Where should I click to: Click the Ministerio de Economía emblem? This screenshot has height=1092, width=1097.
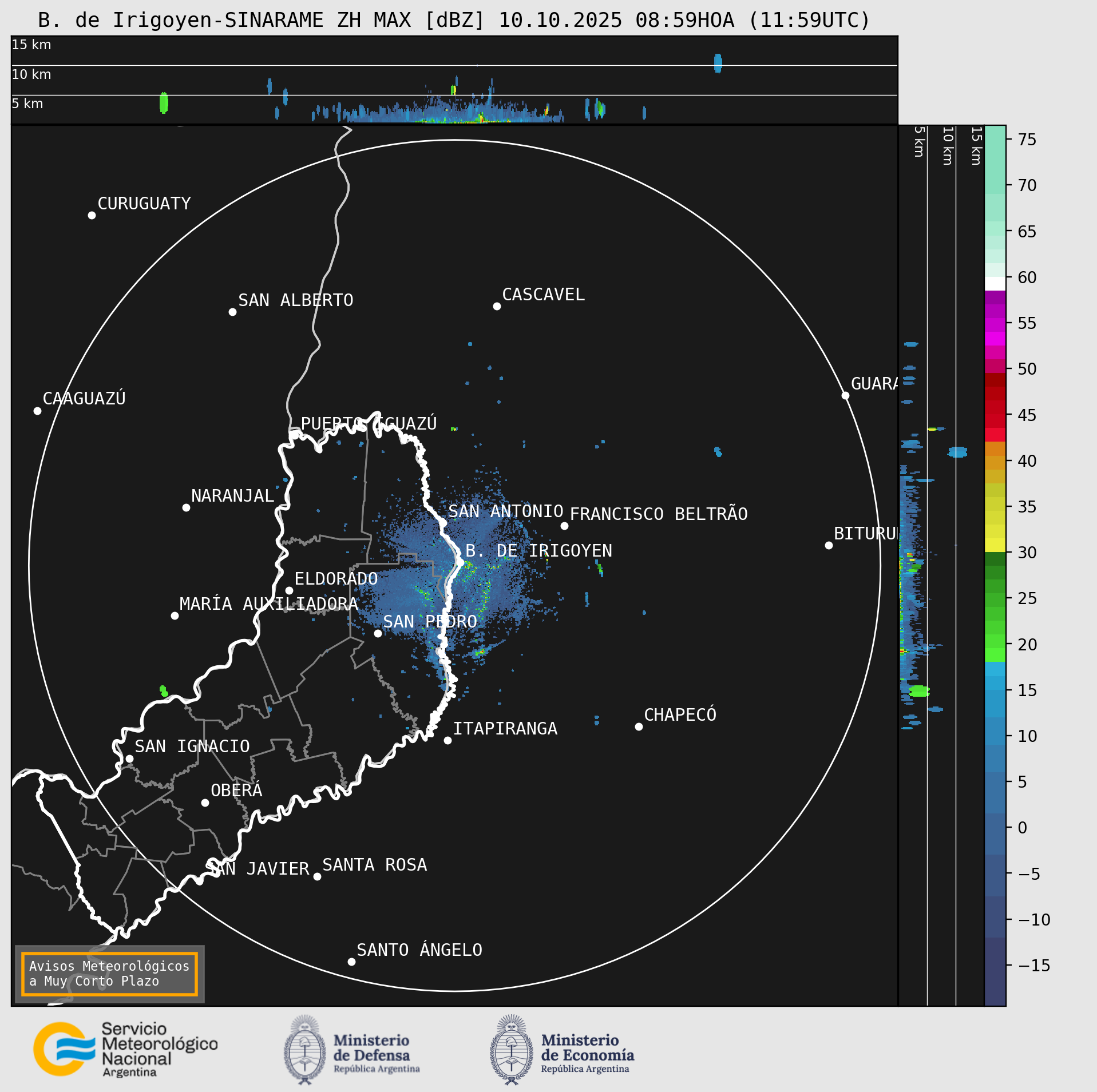511,1050
